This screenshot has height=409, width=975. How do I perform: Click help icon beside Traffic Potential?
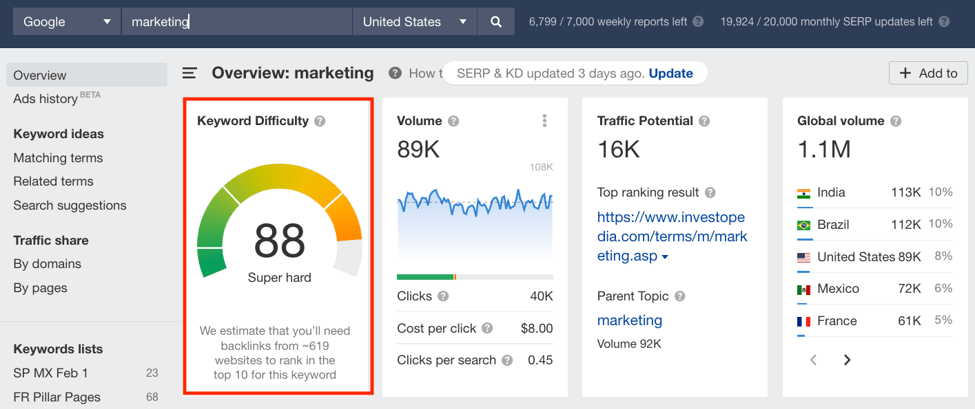click(704, 121)
